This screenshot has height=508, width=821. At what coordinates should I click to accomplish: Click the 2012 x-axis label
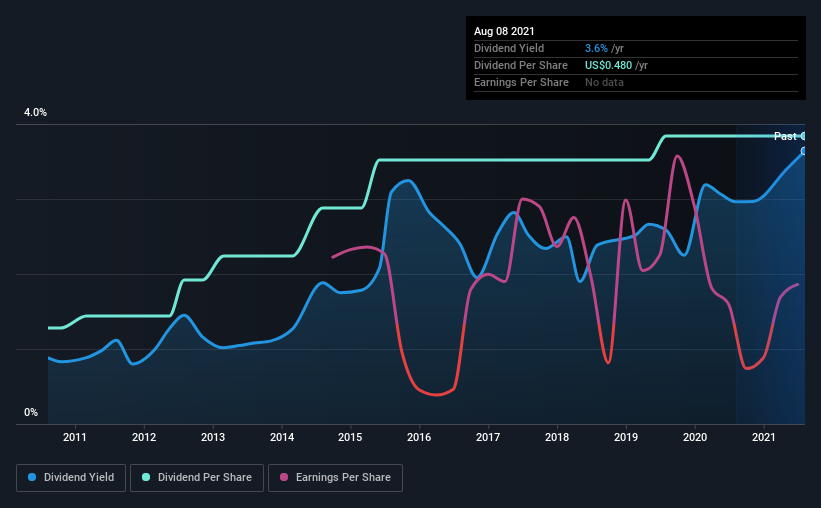[144, 437]
